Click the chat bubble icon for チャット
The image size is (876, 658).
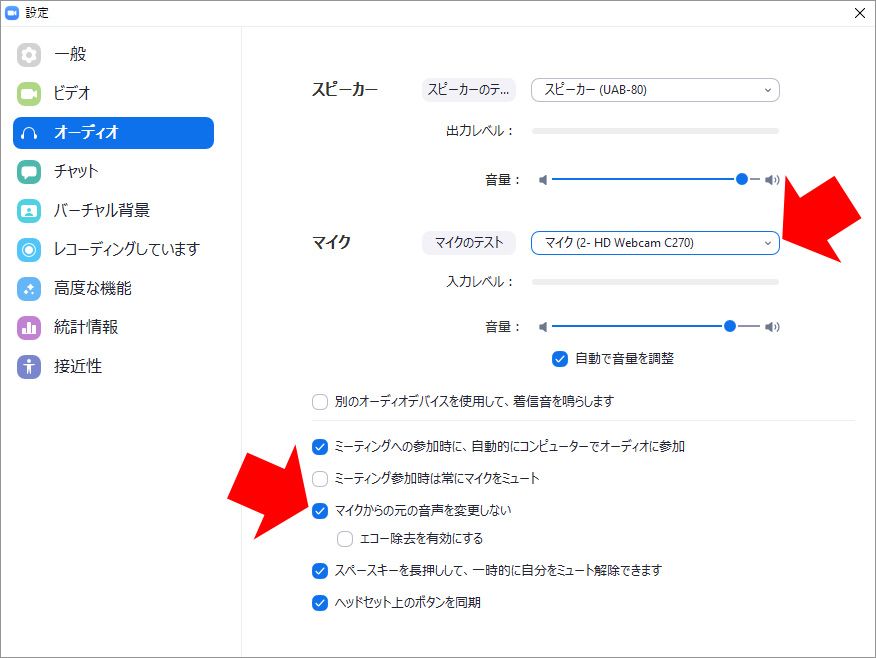click(x=29, y=172)
